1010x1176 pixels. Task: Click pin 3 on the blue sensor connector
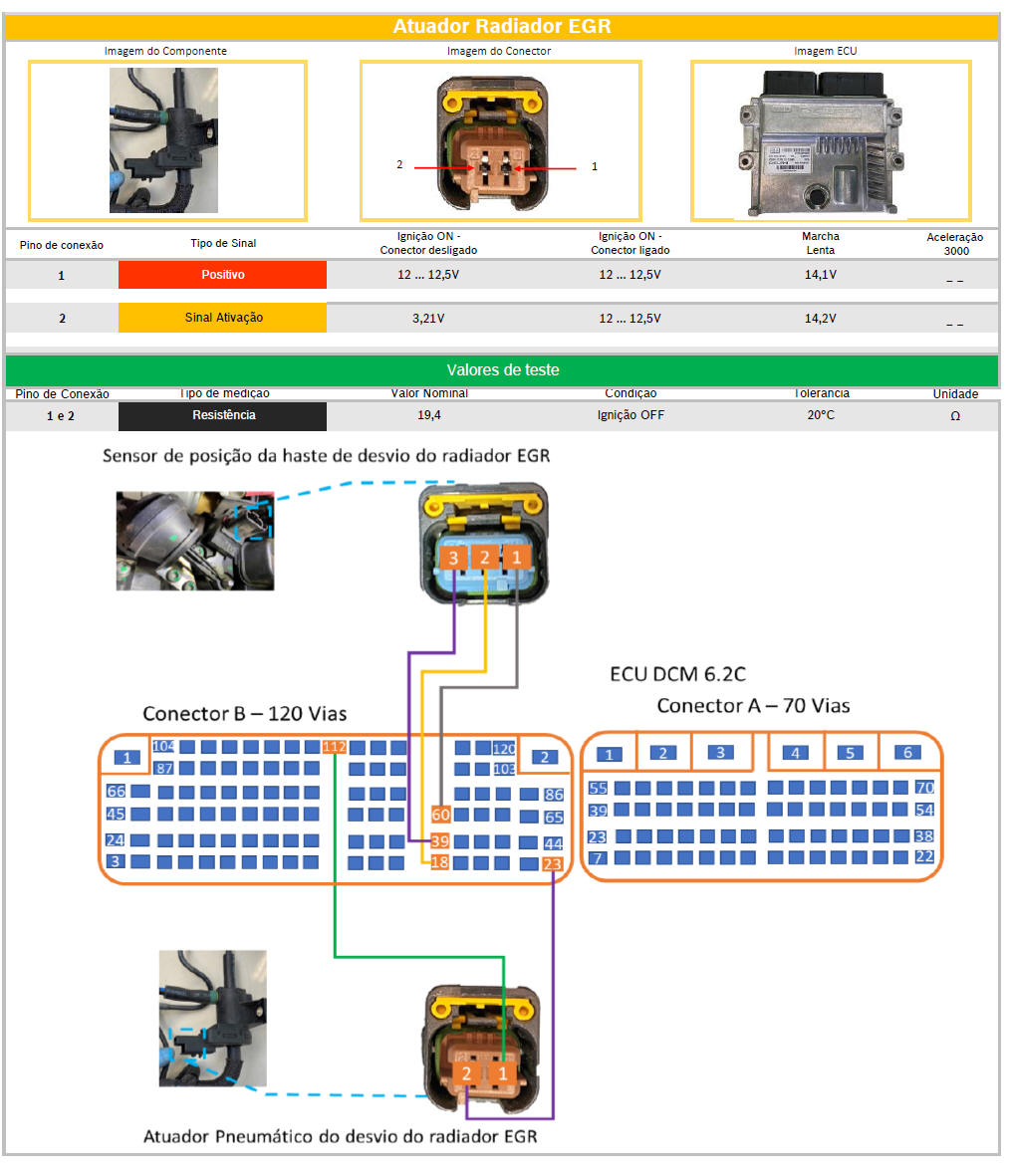coord(453,558)
